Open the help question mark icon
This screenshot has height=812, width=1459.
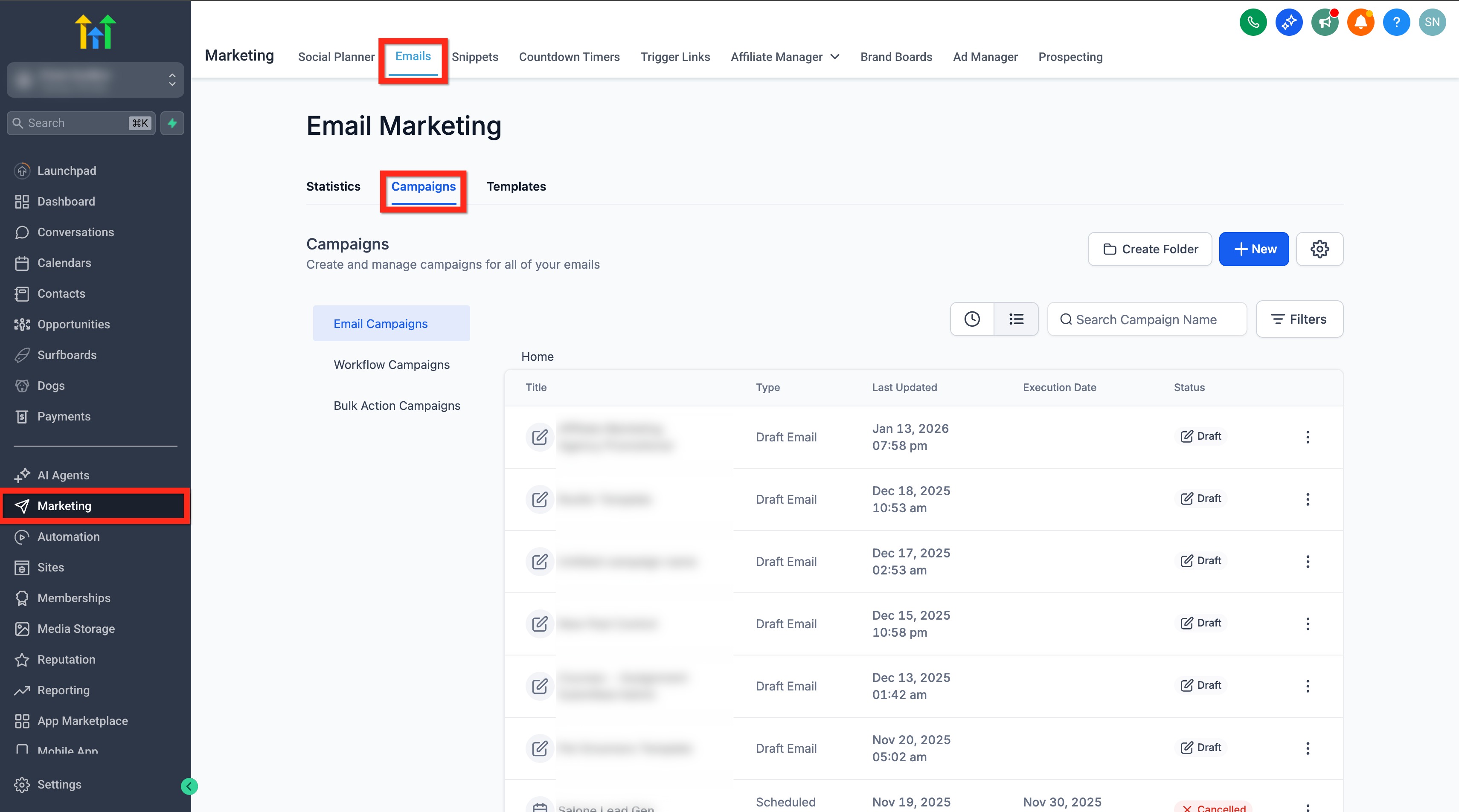pos(1396,22)
